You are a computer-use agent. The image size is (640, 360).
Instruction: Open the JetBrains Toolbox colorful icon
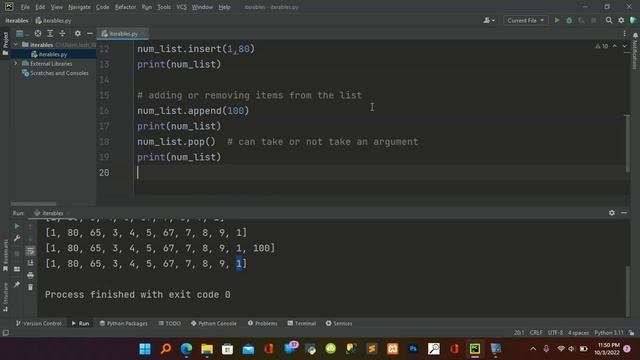(633, 20)
